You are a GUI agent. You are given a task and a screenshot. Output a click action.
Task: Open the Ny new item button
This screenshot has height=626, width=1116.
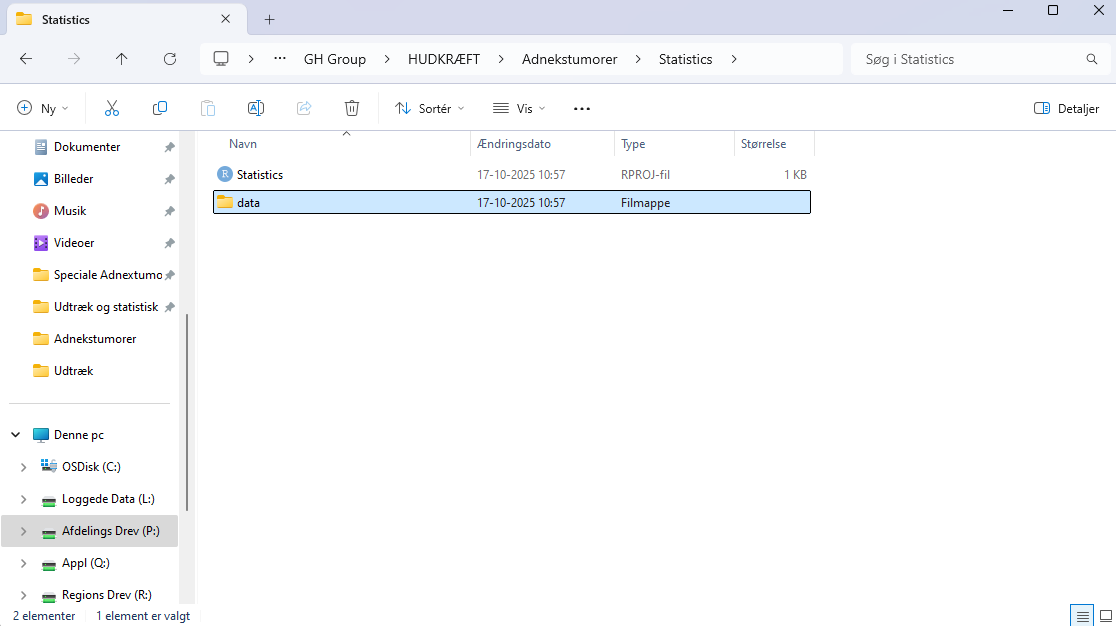click(x=43, y=108)
